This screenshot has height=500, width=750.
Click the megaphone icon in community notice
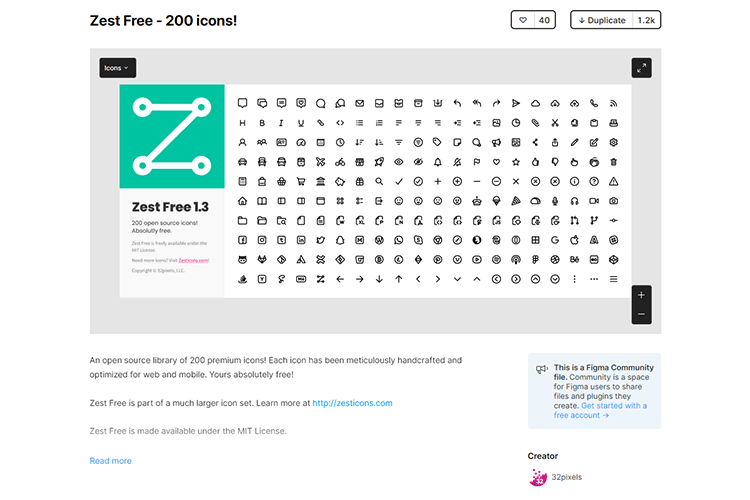point(542,369)
